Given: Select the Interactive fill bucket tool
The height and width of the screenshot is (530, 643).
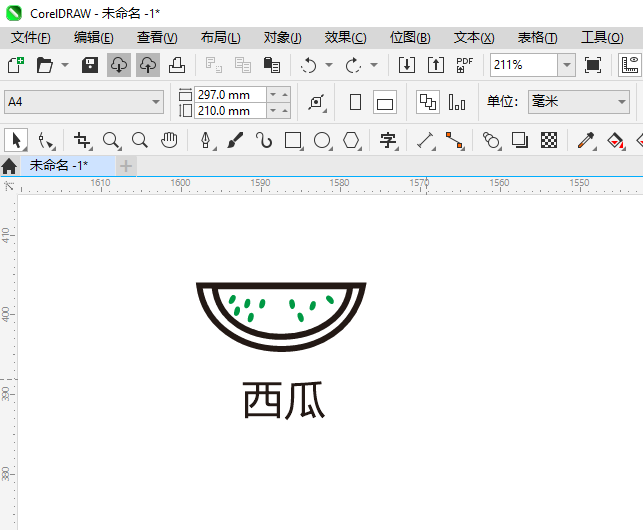Looking at the screenshot, I should [x=615, y=141].
